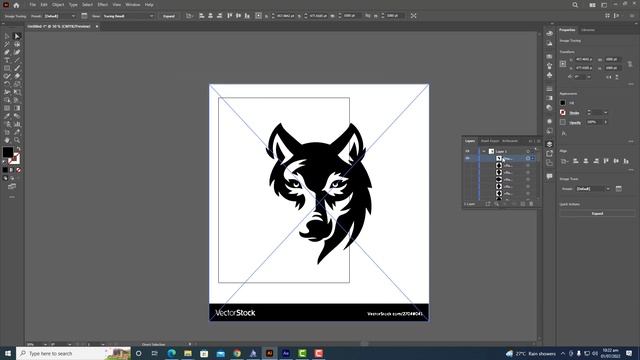Click the Windows Start button
The width and height of the screenshot is (640, 360).
[8, 353]
